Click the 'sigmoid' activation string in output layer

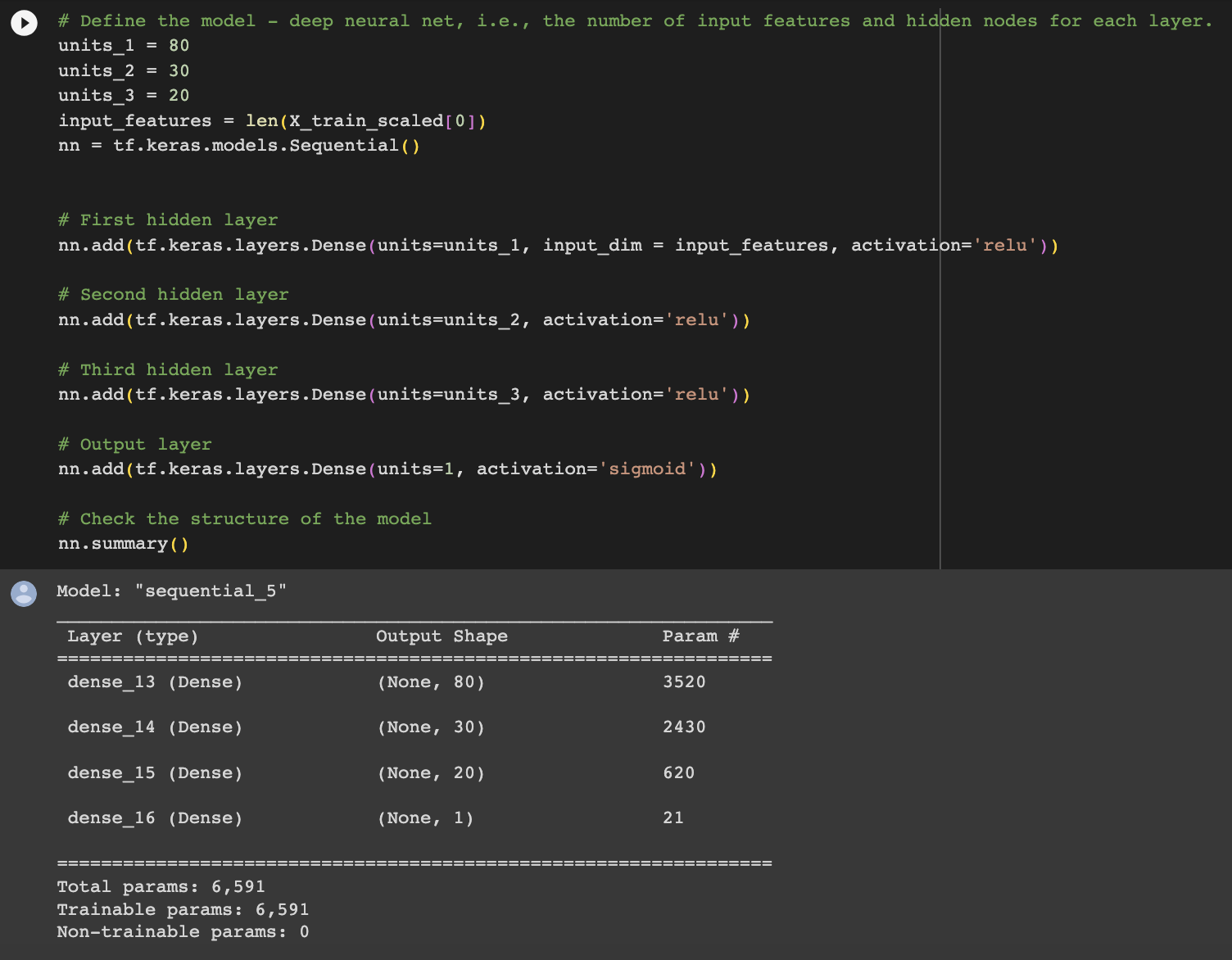tap(645, 469)
